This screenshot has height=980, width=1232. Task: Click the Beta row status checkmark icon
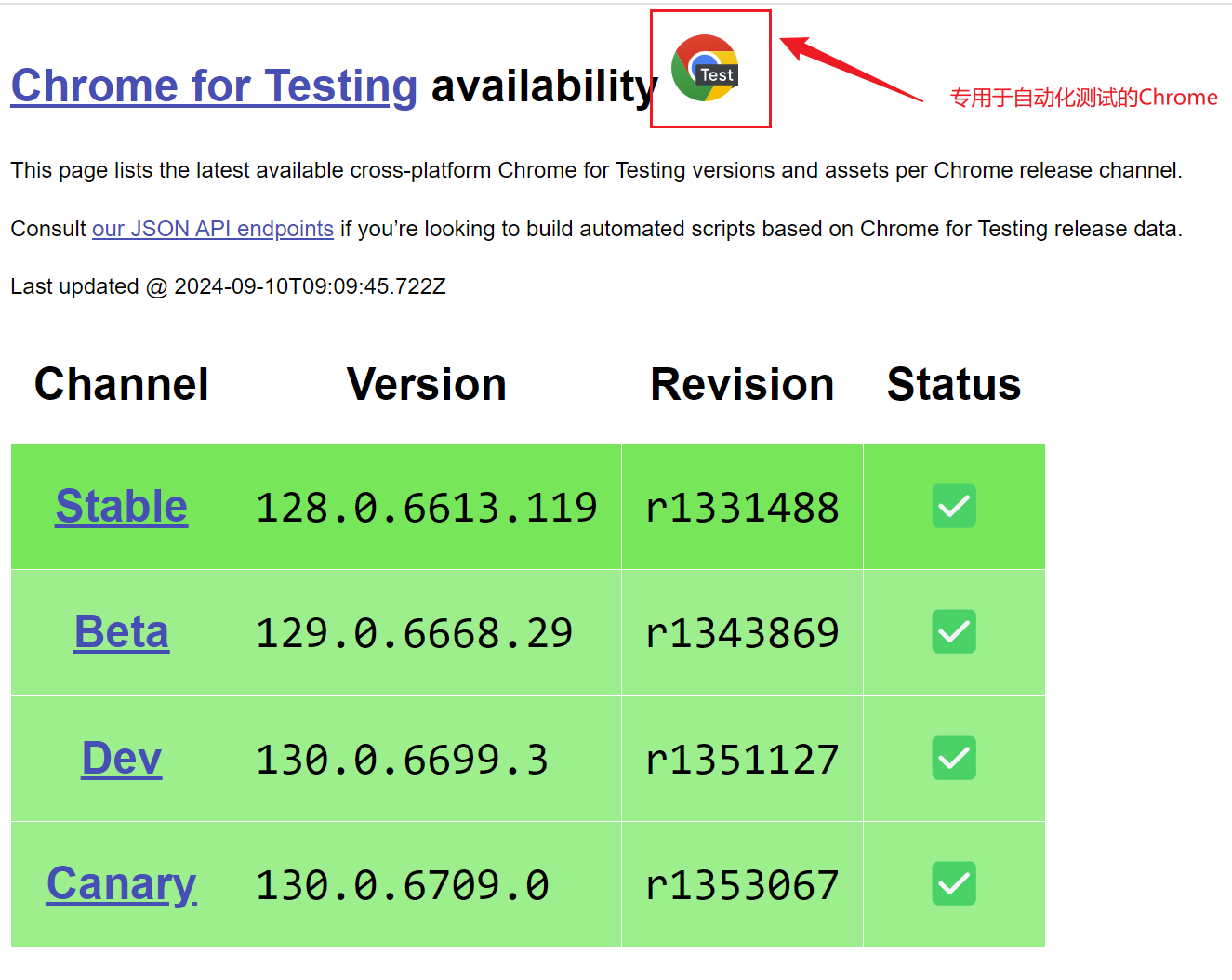pyautogui.click(x=954, y=631)
